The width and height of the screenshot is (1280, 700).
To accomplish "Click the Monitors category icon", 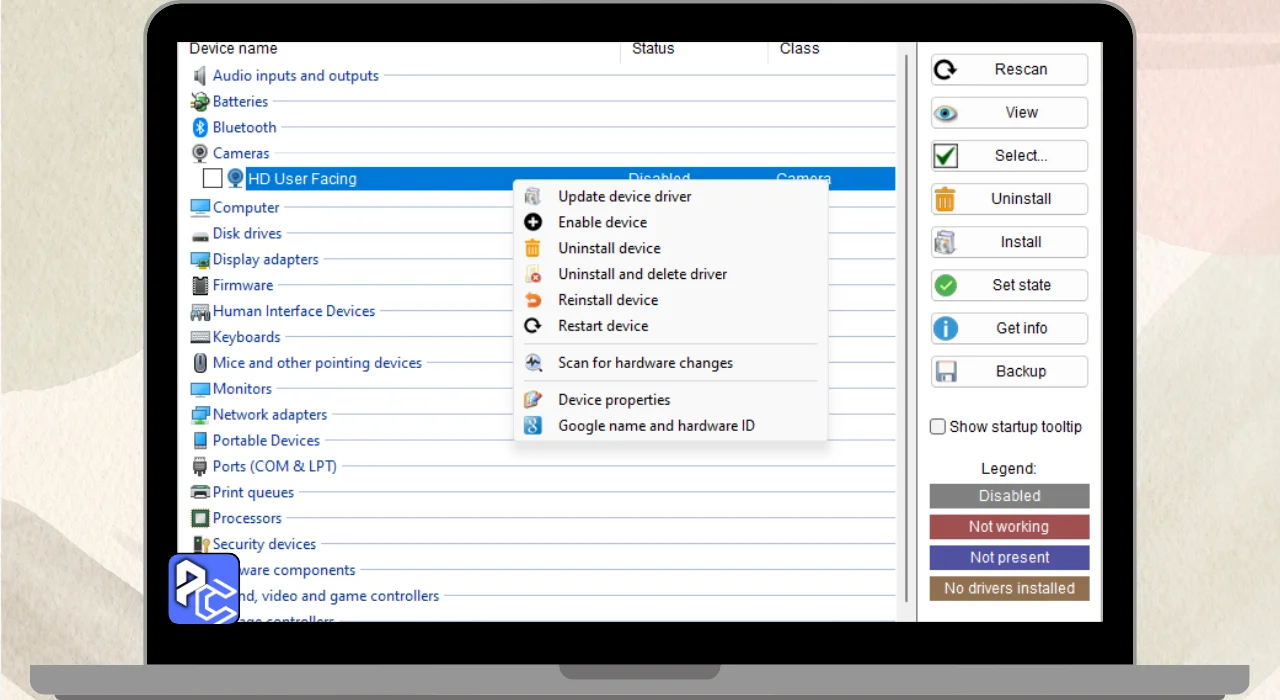I will click(200, 389).
